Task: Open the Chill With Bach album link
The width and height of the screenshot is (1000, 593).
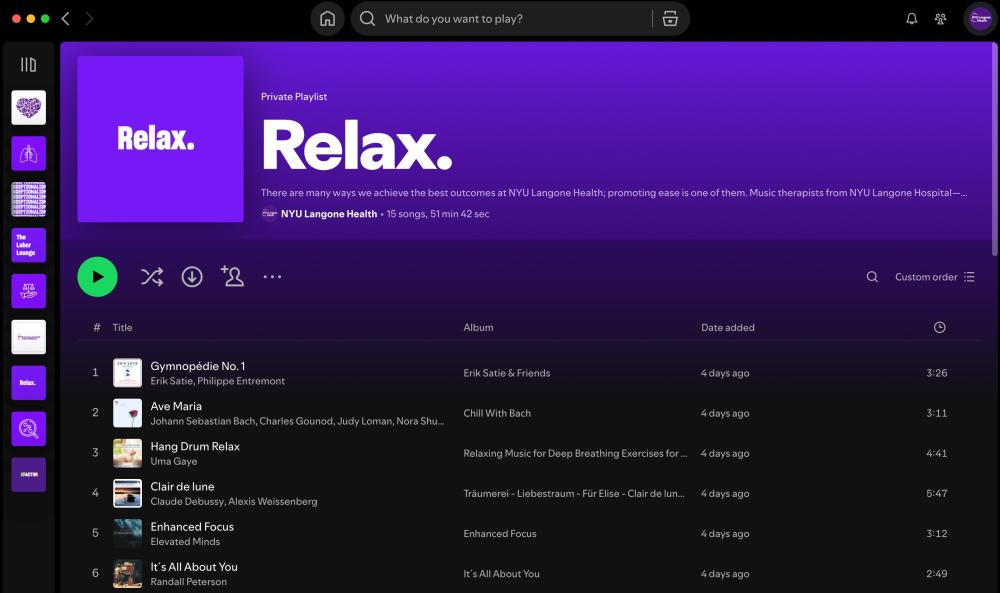Action: (497, 413)
